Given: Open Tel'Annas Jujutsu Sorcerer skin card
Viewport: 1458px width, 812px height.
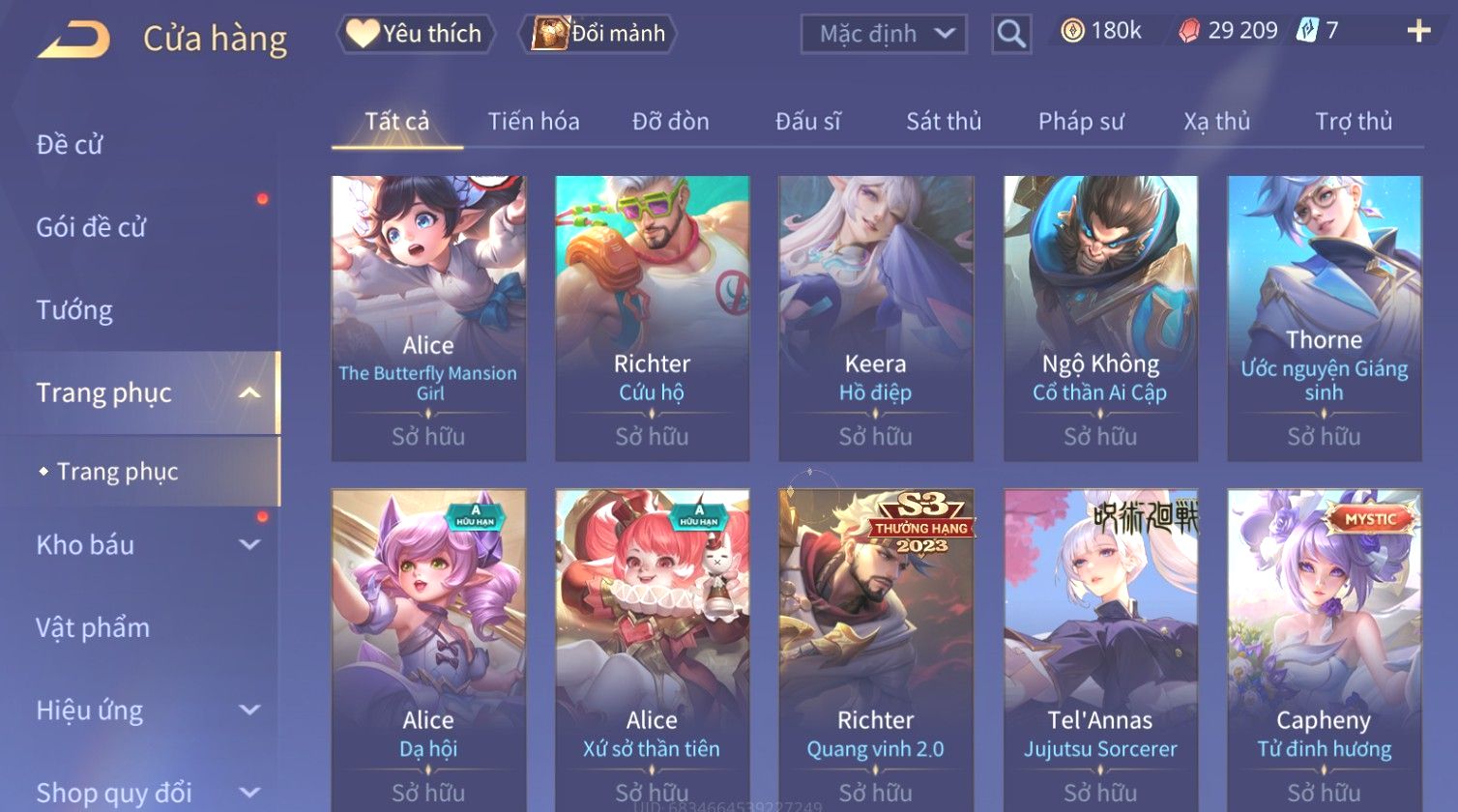Looking at the screenshot, I should point(1100,650).
